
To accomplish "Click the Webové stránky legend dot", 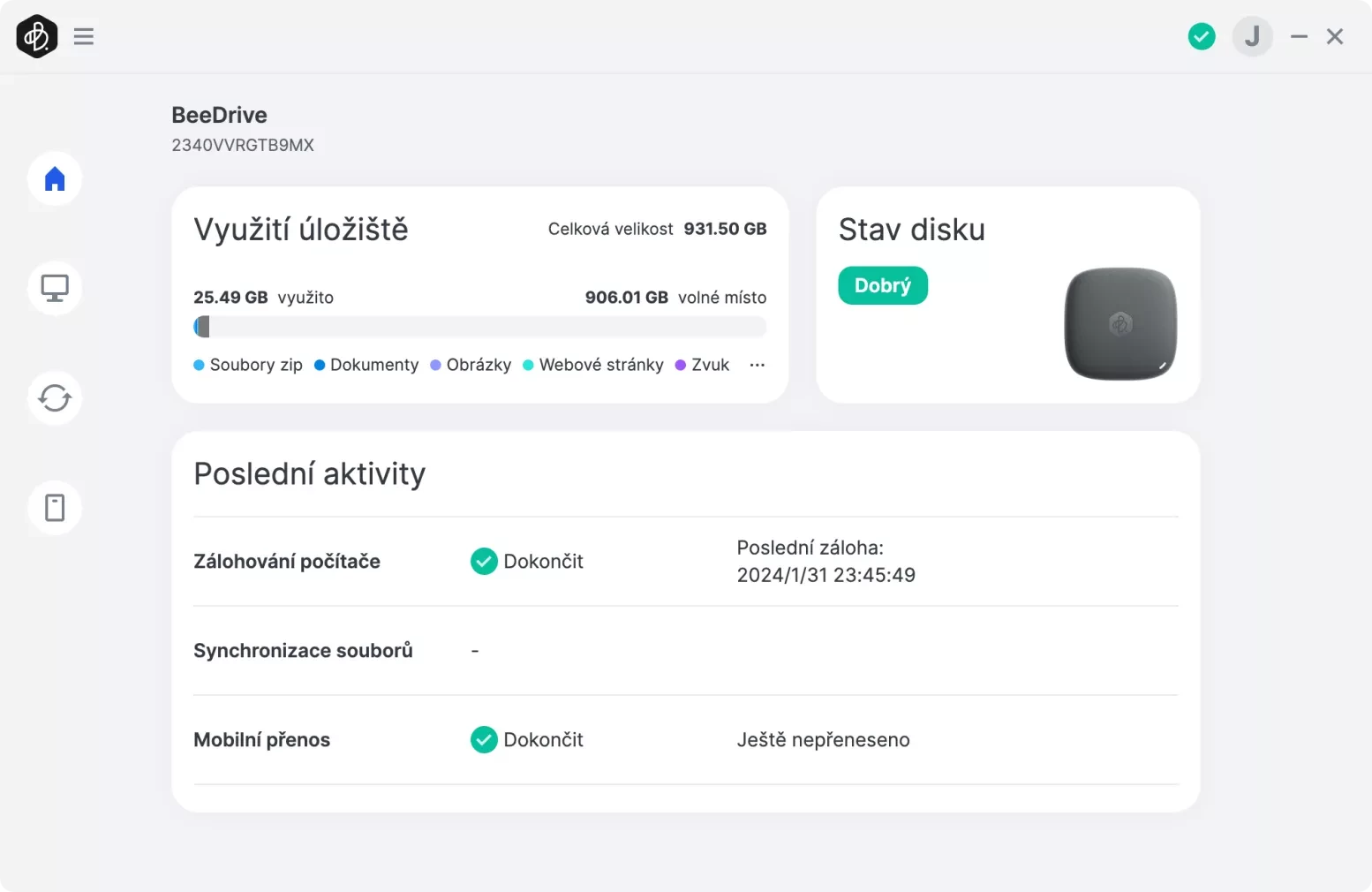I will (528, 365).
